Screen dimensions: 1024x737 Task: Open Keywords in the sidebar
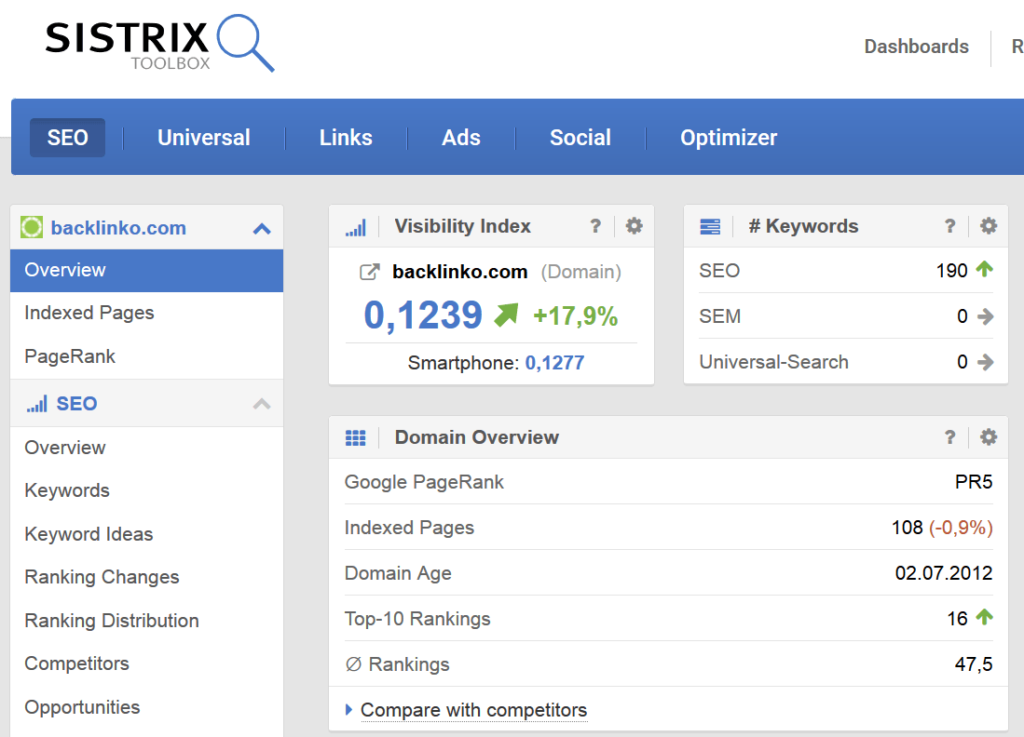pyautogui.click(x=67, y=491)
